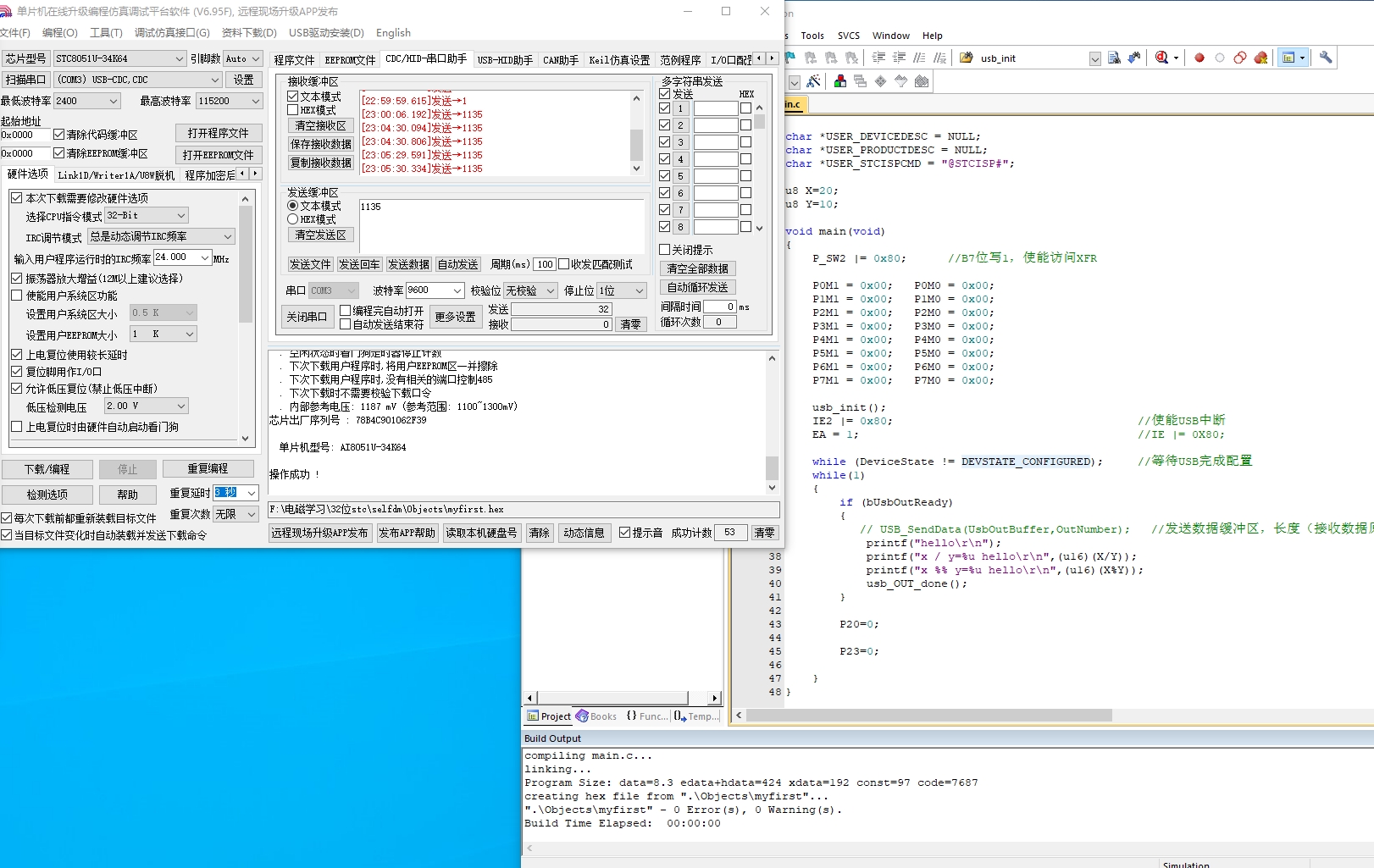1374x868 pixels.
Task: Open 最高波特率 115200 dropdown
Action: coord(230,101)
